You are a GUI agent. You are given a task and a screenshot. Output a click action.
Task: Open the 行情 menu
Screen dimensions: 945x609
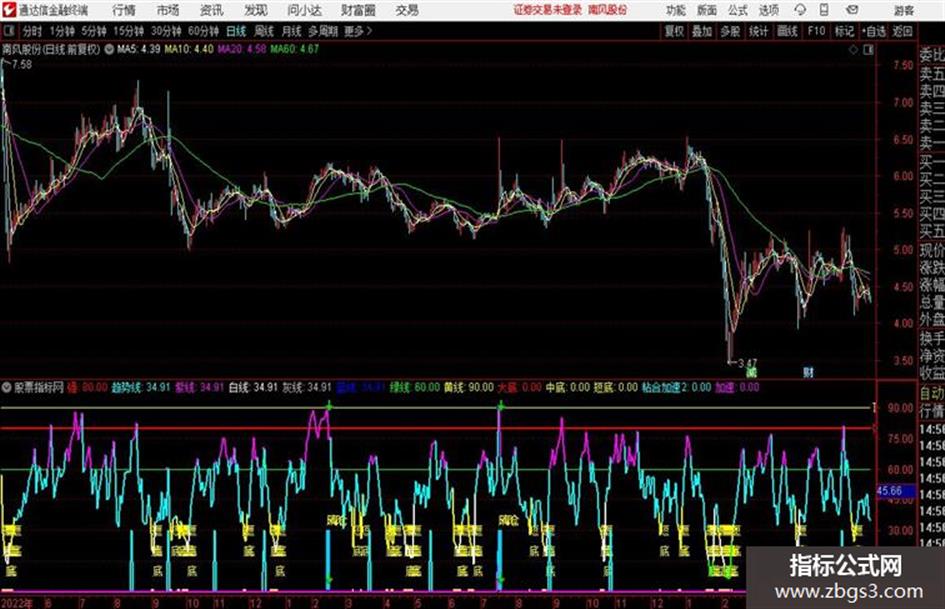(x=124, y=10)
